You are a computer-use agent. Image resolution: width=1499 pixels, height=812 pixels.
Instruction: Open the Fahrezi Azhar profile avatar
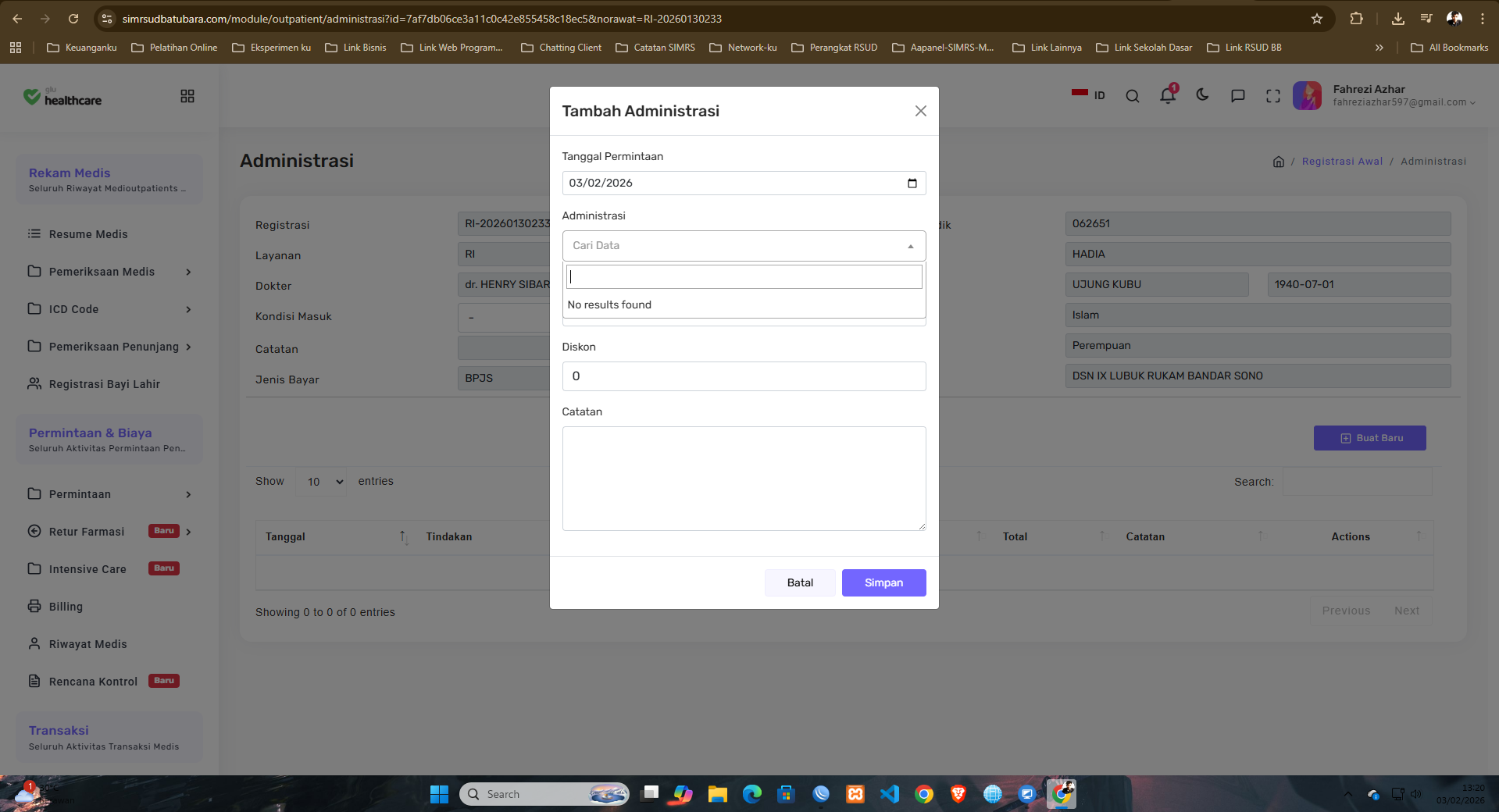(x=1307, y=95)
